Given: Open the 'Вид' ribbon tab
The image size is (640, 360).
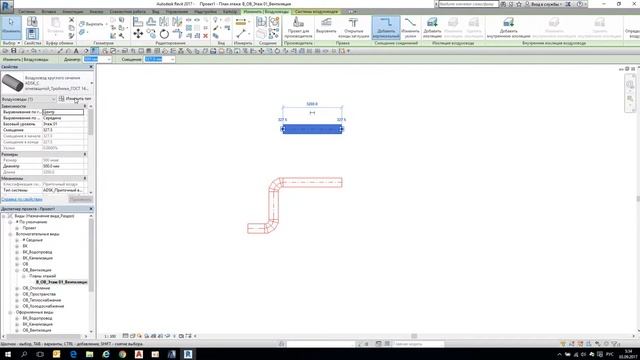Looking at the screenshot, I should point(156,12).
